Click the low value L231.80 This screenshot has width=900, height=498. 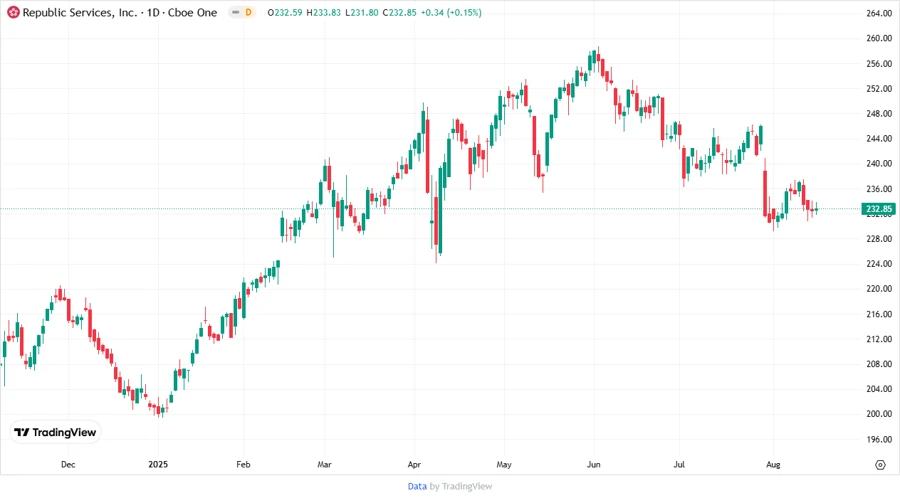point(362,13)
